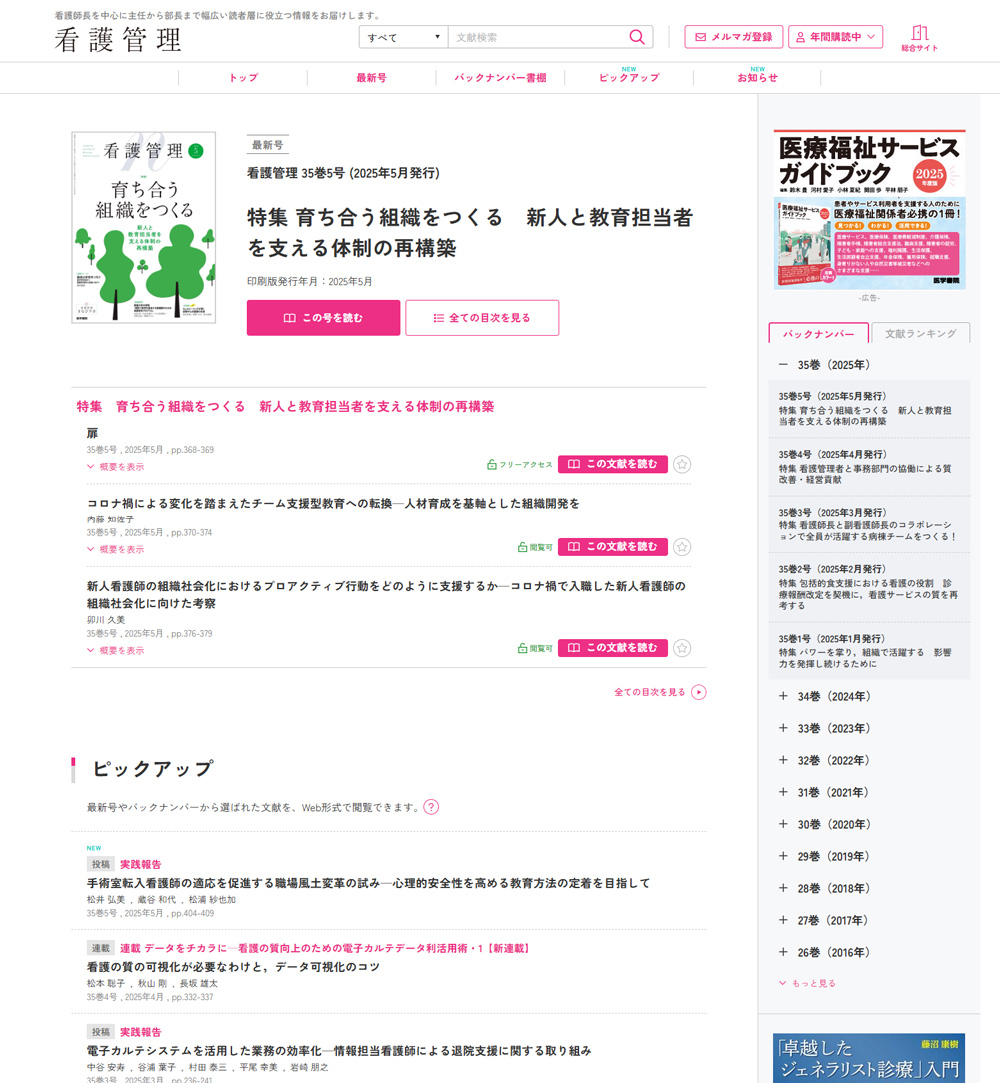Click the 最新号 label above issue title

(x=267, y=145)
